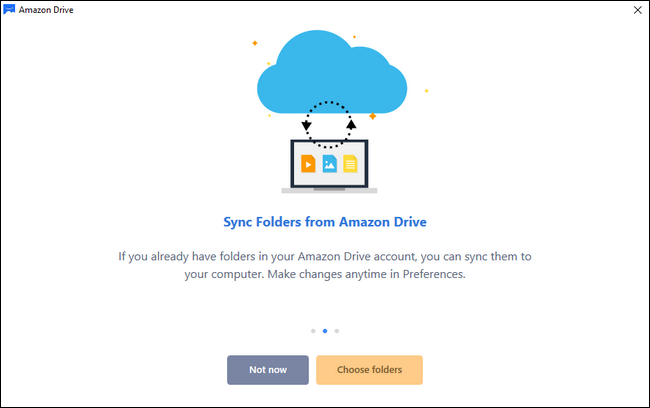The width and height of the screenshot is (650, 408).
Task: Select the active blue middle page dot
Action: (x=325, y=330)
